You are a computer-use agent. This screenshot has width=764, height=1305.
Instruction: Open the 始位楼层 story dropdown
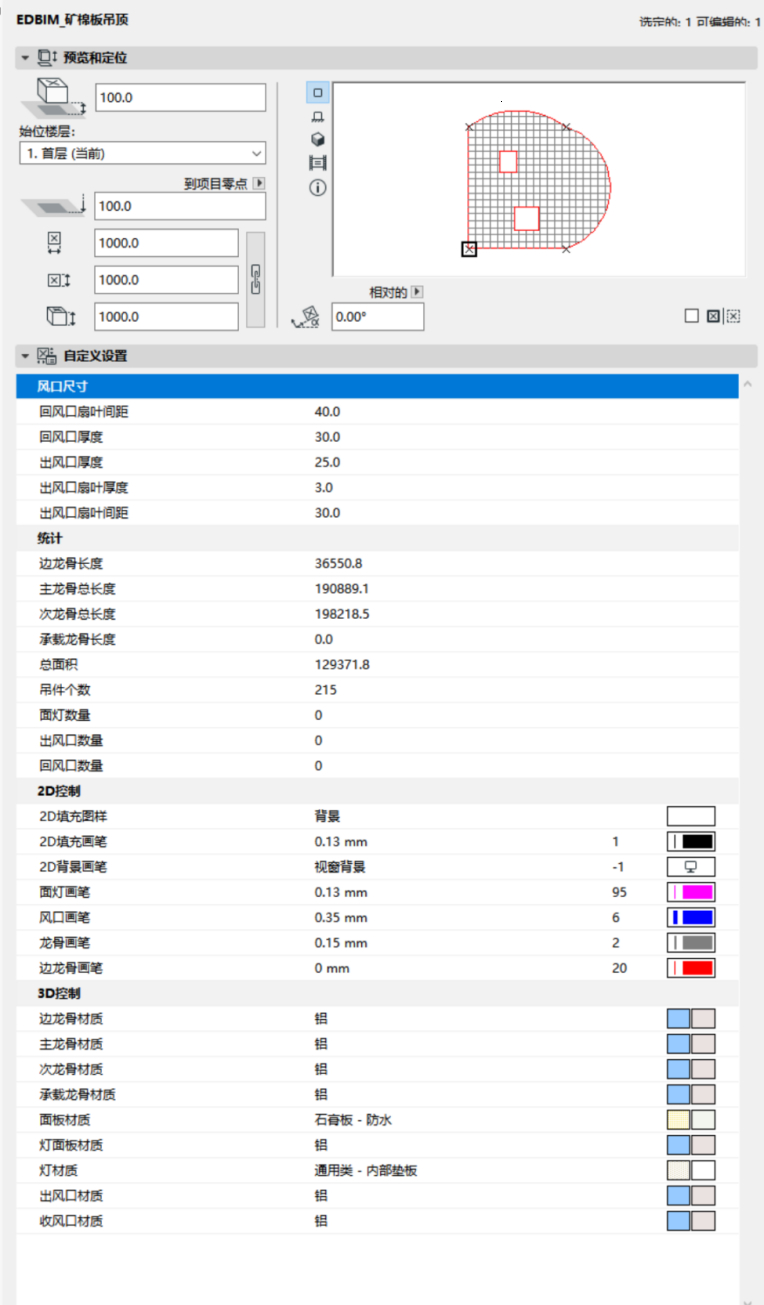coord(142,153)
